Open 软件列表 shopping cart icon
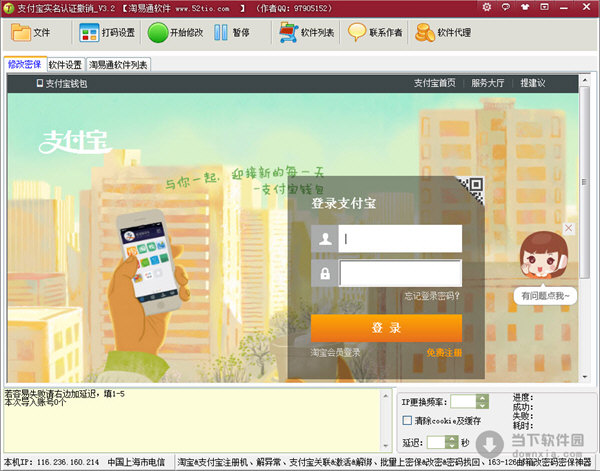Image resolution: width=600 pixels, height=471 pixels. tap(289, 33)
